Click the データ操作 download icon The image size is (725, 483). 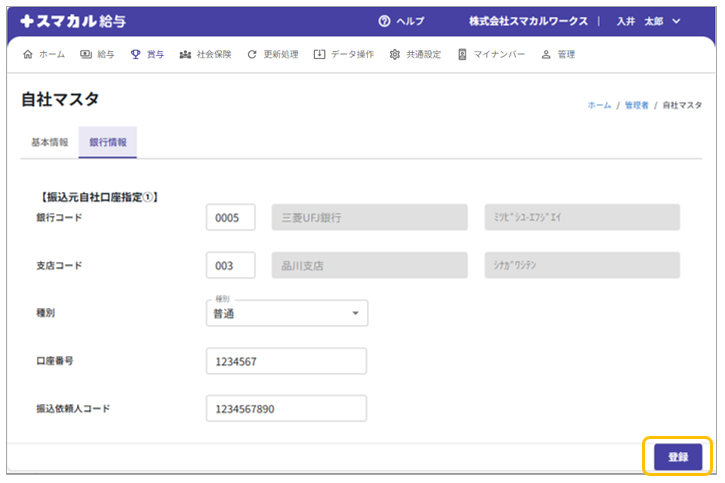point(319,55)
